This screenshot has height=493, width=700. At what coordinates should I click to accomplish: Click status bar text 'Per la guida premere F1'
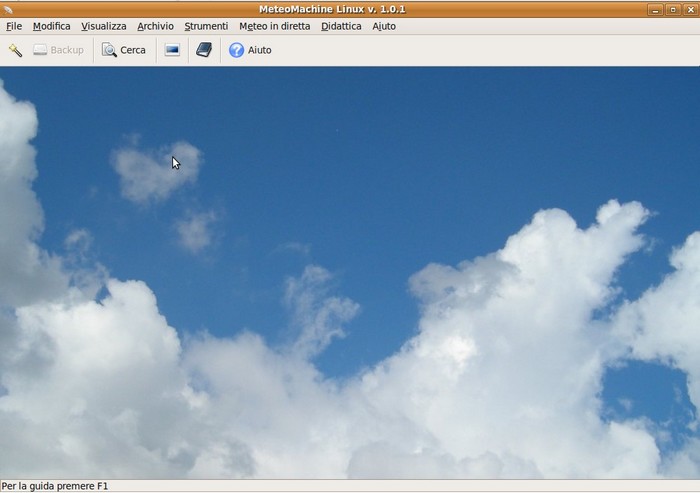click(54, 486)
